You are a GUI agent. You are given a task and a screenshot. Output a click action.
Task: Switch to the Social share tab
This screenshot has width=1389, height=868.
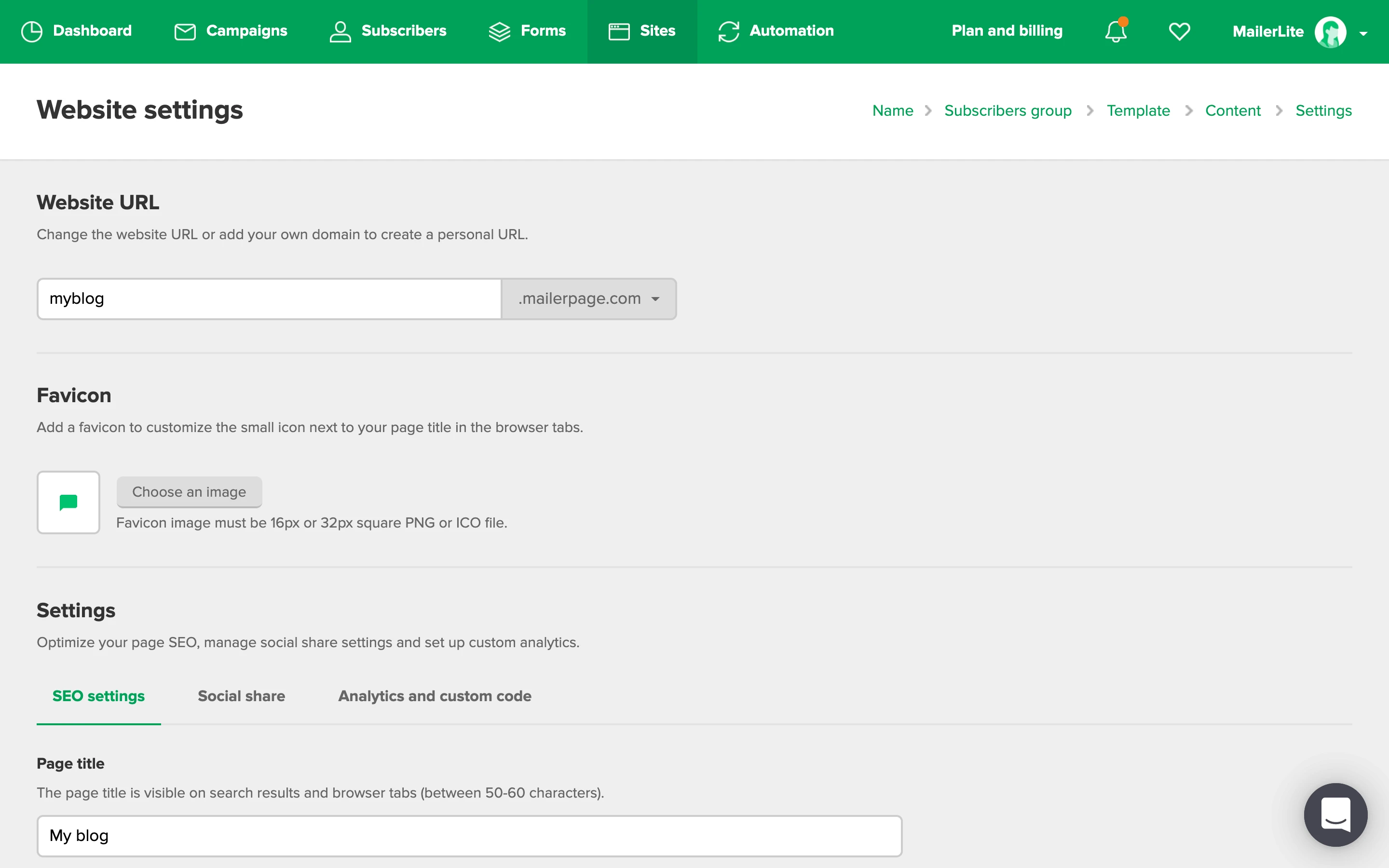point(241,696)
